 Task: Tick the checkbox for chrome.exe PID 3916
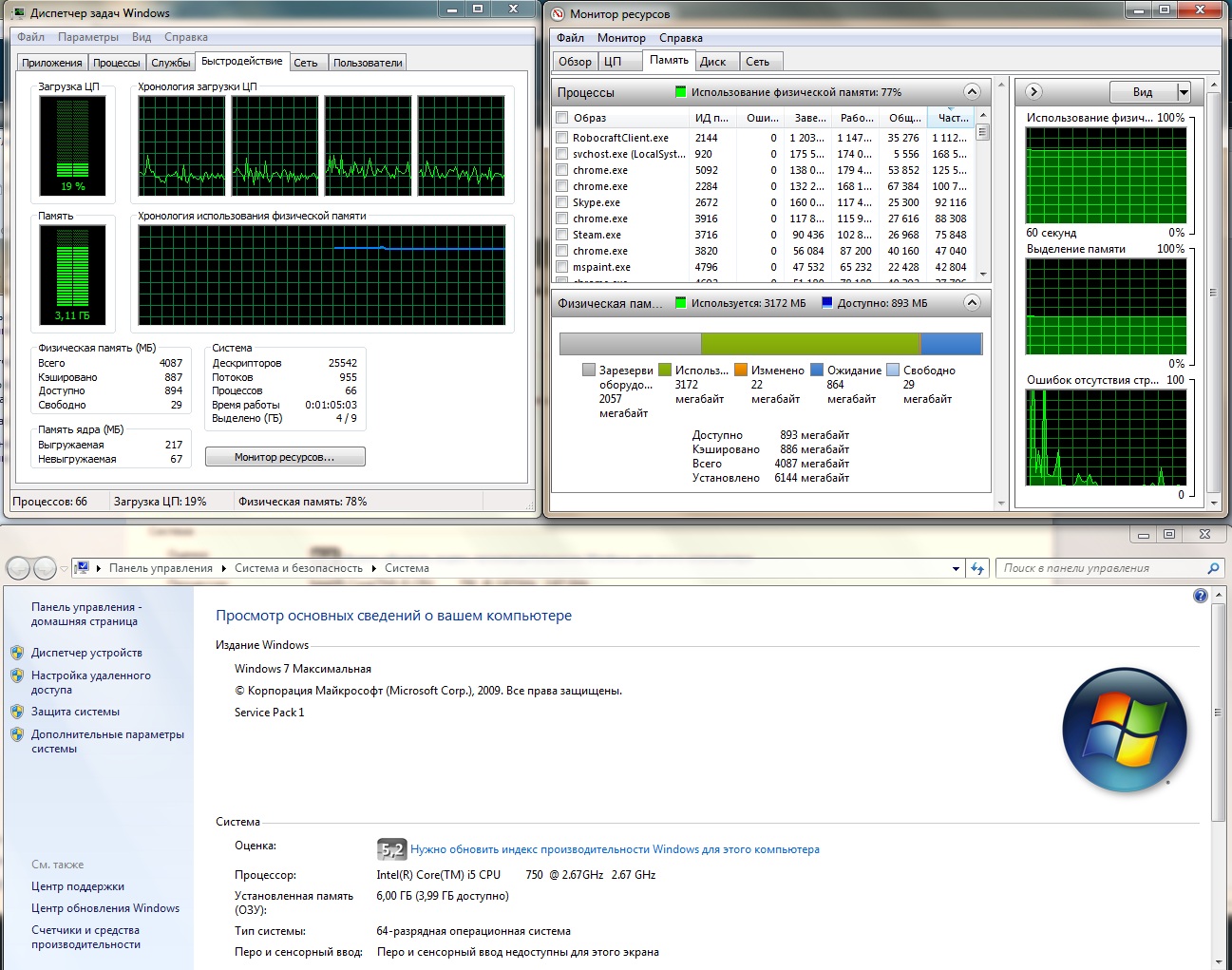pos(562,219)
